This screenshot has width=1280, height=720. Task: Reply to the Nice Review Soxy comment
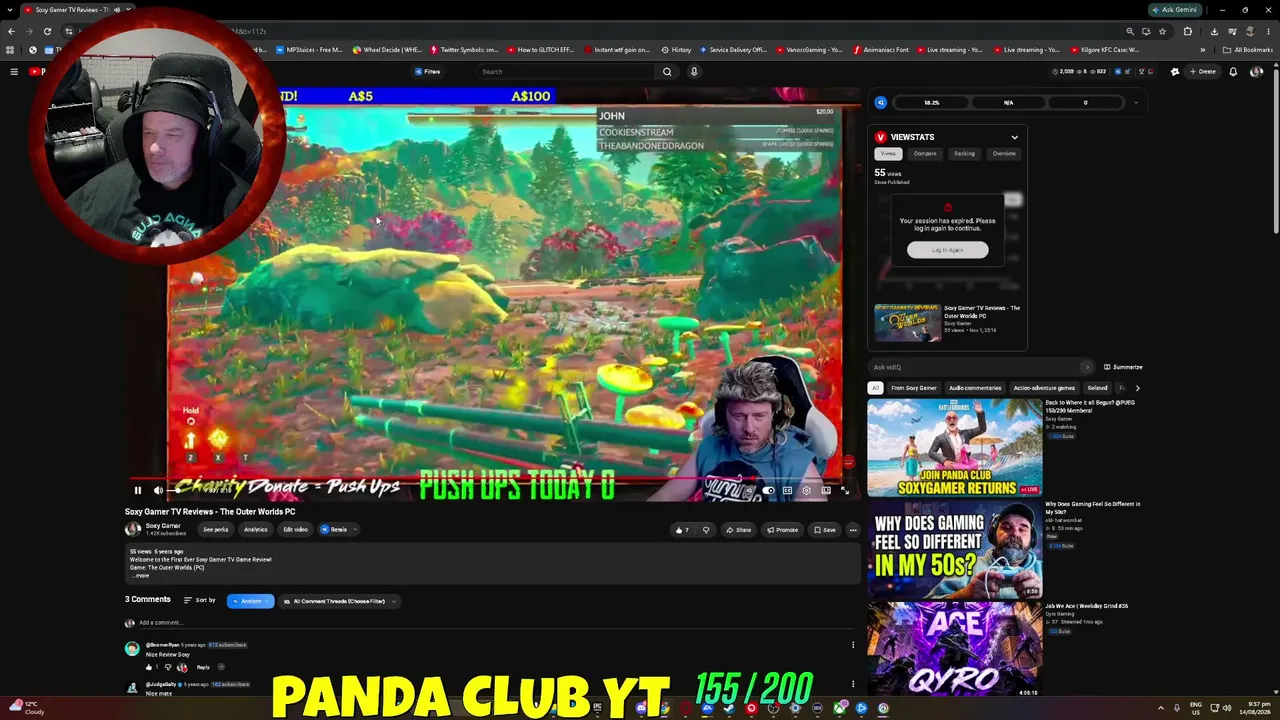tap(203, 667)
